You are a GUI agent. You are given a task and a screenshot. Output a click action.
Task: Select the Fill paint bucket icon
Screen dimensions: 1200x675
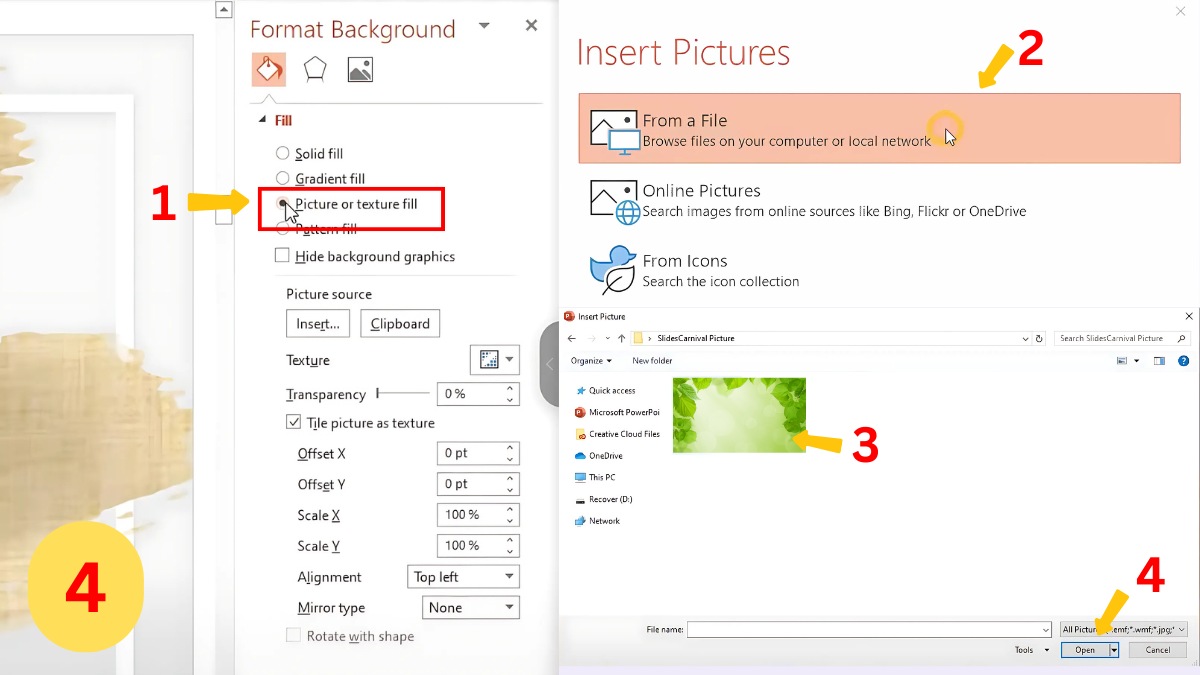(x=268, y=69)
